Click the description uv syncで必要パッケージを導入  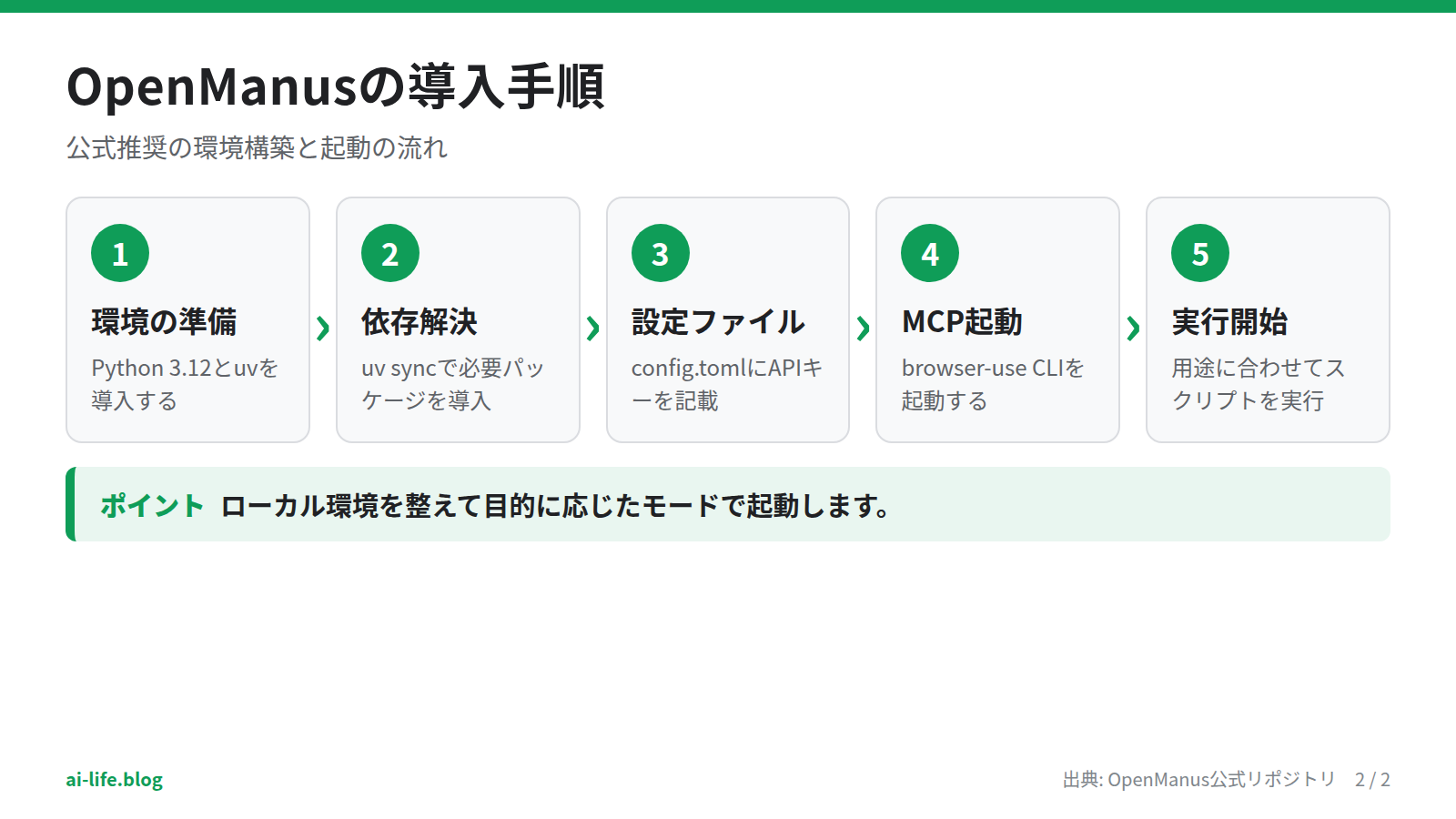click(x=452, y=384)
